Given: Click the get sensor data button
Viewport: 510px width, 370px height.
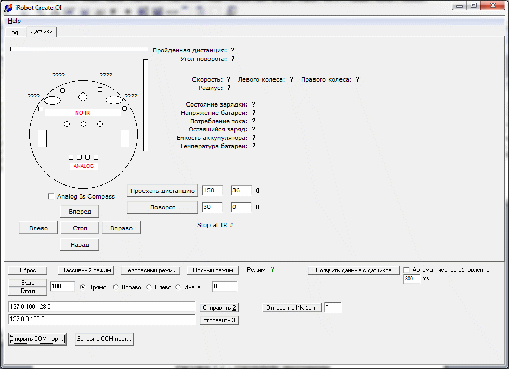Looking at the screenshot, I should pyautogui.click(x=353, y=270).
